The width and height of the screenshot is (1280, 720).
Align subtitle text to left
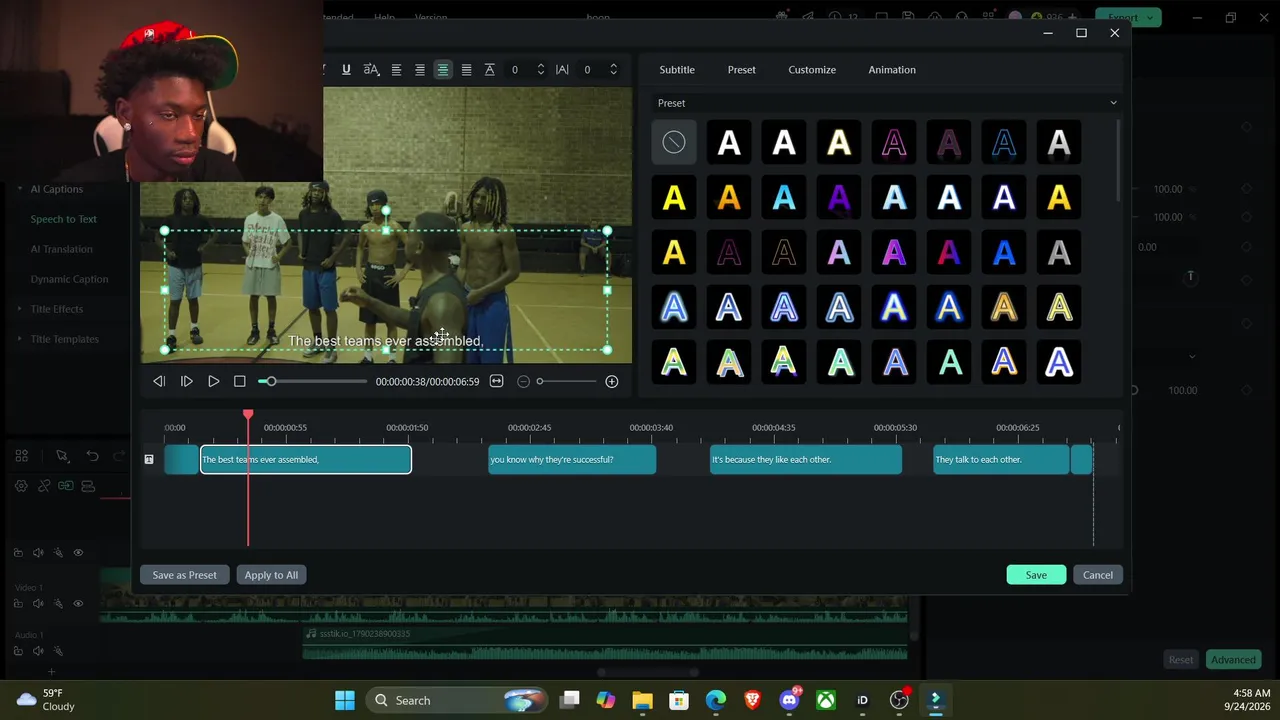396,69
